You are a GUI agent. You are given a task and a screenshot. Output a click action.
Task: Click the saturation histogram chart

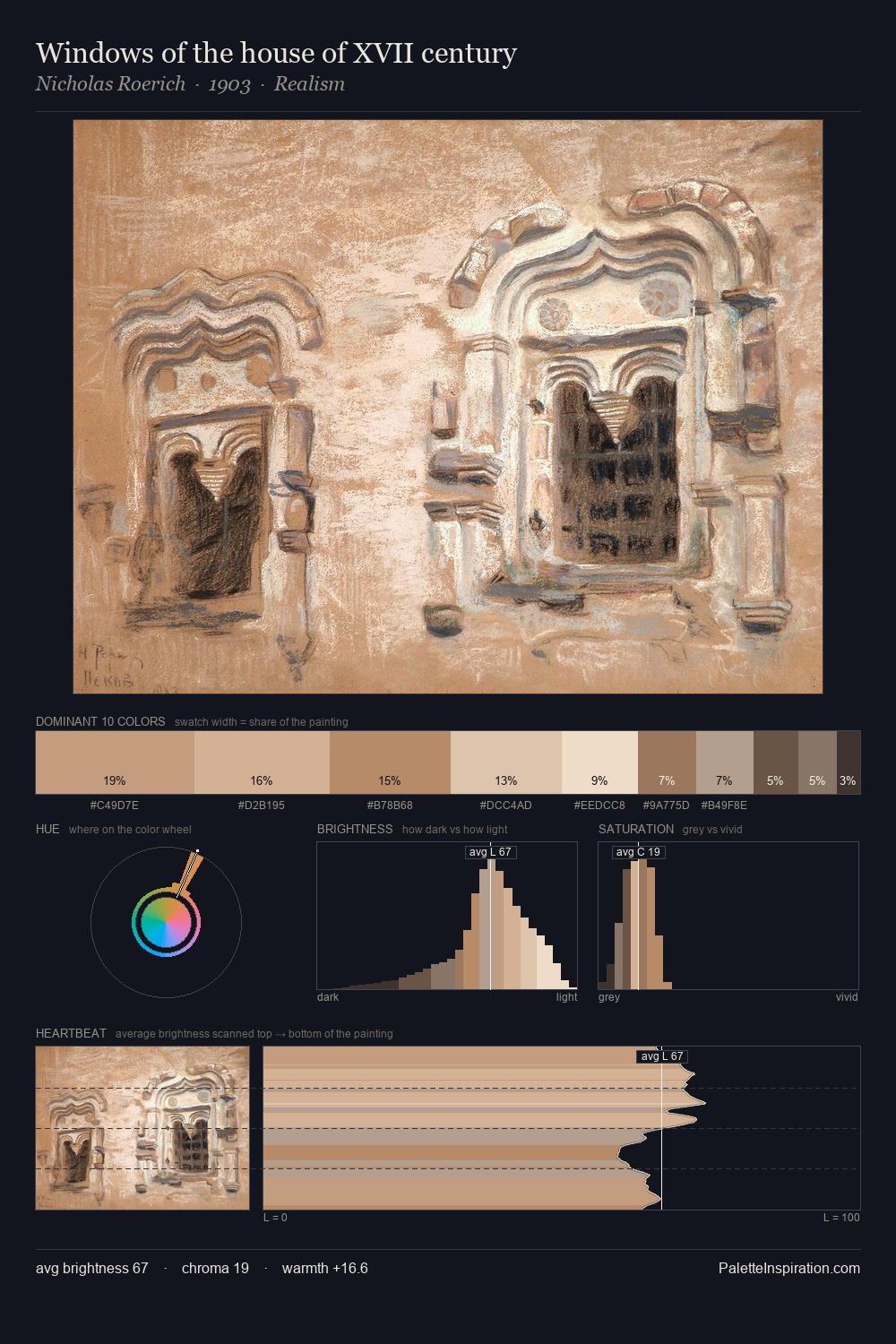[728, 916]
